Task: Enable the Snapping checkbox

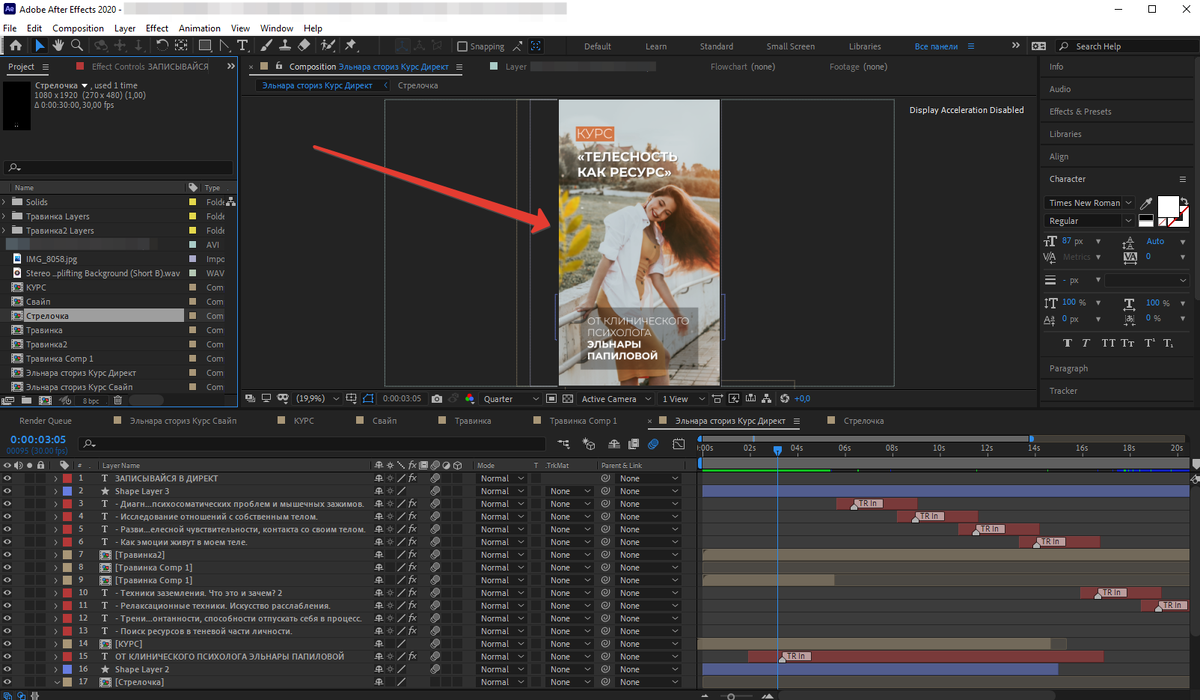Action: tap(462, 46)
